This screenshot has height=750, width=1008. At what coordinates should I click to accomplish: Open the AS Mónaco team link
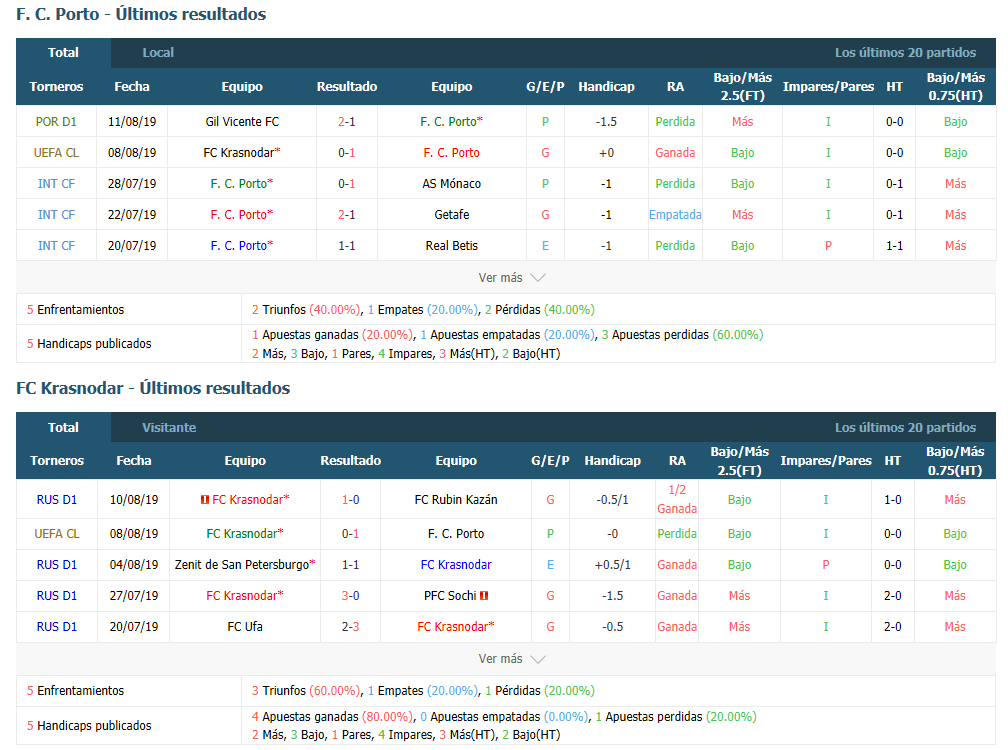tap(451, 184)
